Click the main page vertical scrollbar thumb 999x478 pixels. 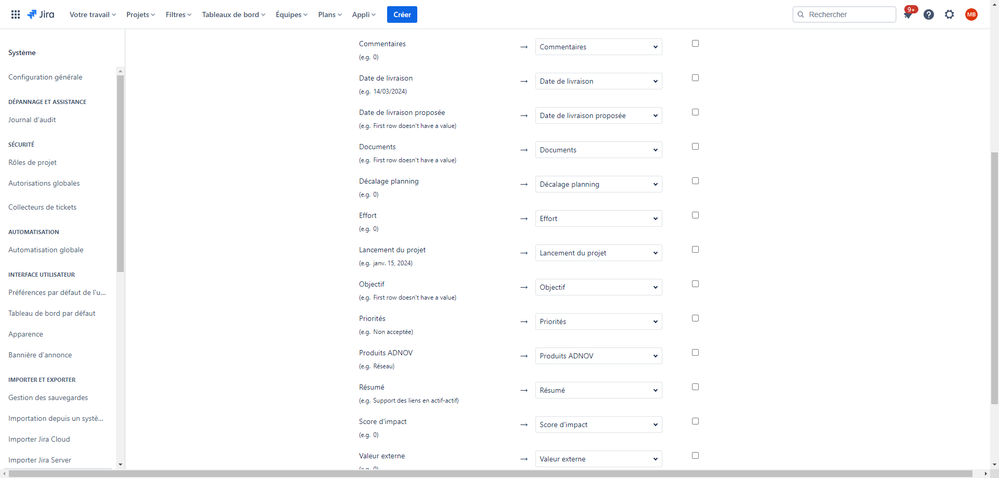[995, 277]
